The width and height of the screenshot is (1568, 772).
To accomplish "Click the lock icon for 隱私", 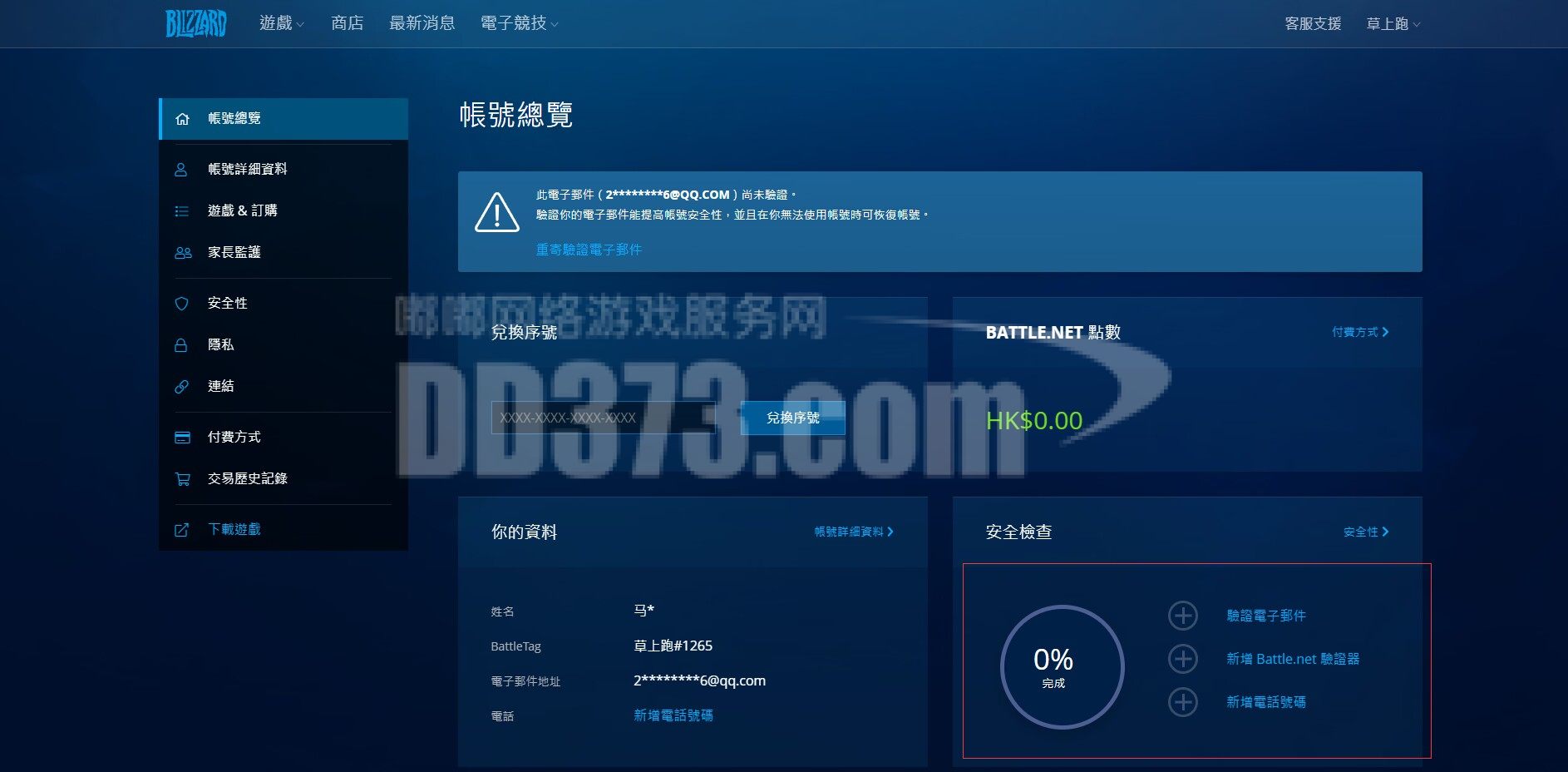I will pos(180,345).
